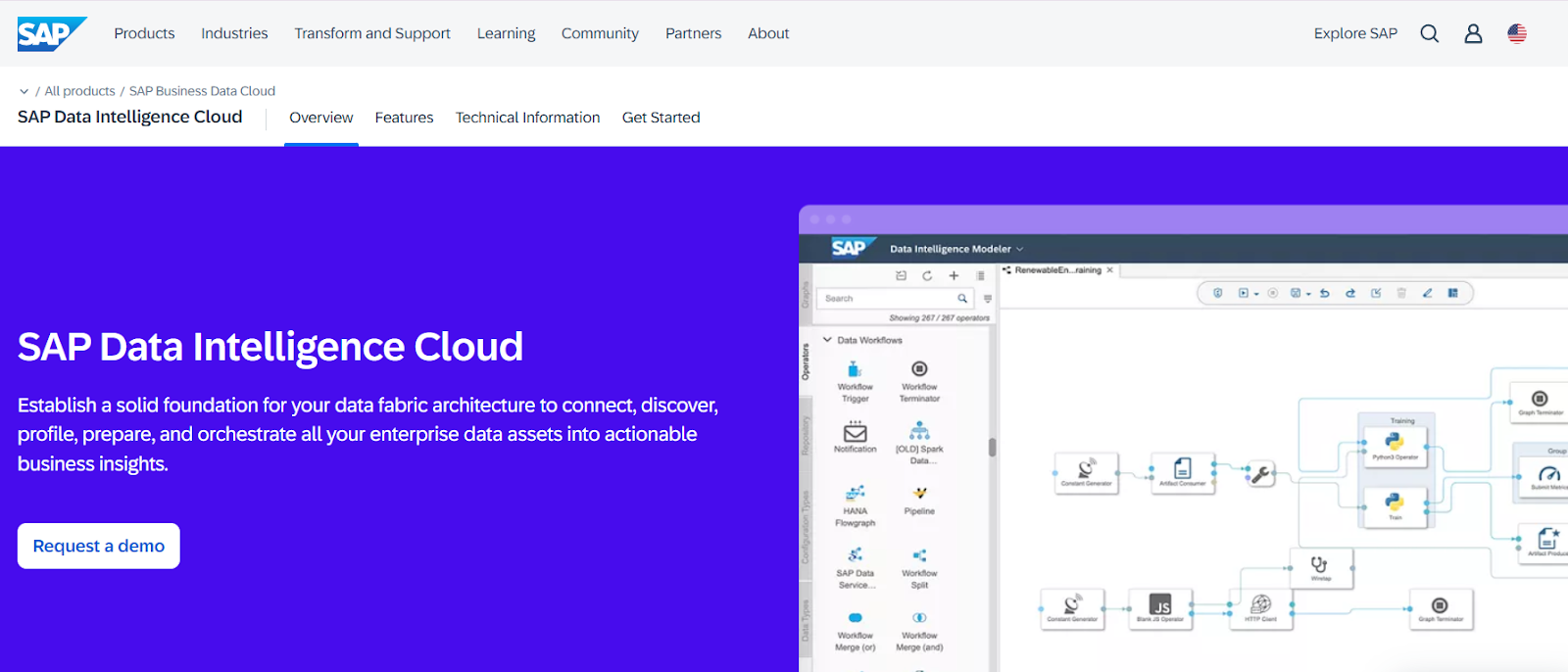Select the [OLD] Spark Data operator icon
Image resolution: width=1568 pixels, height=672 pixels.
click(919, 431)
